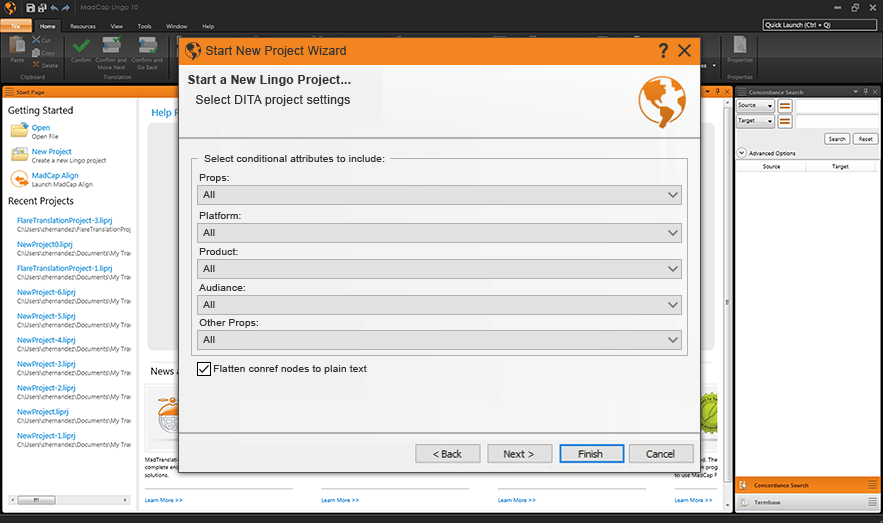Click the Search button in Concordance Search
Viewport: 883px width, 523px height.
[x=837, y=139]
